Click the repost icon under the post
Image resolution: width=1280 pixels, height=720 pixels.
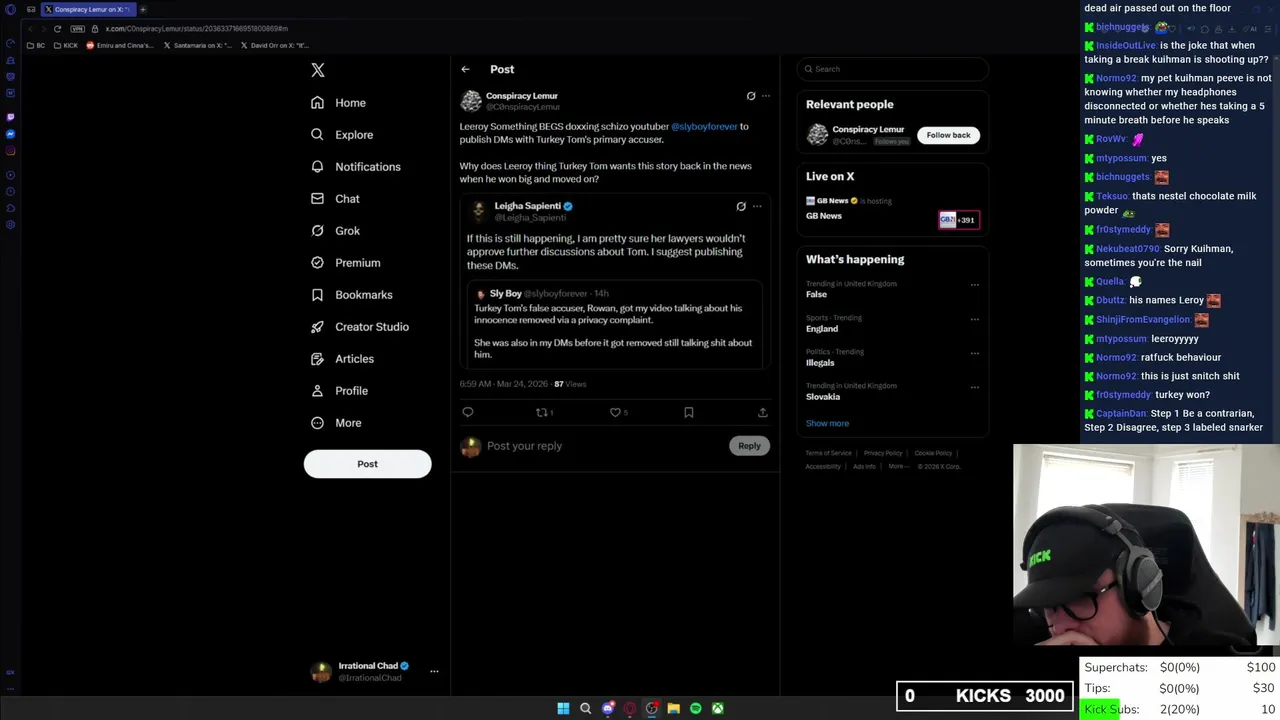[x=541, y=412]
